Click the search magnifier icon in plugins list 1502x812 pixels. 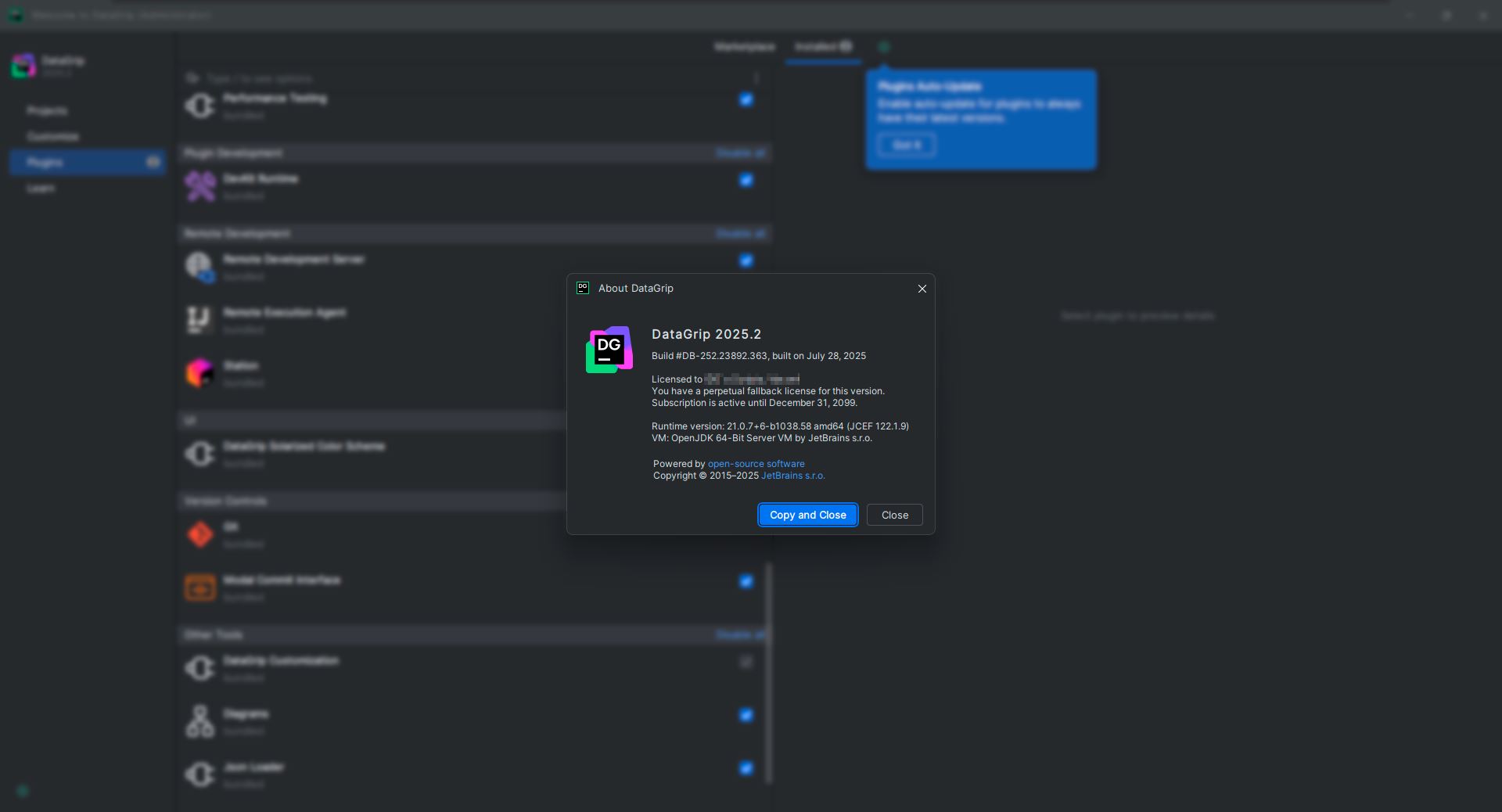192,78
